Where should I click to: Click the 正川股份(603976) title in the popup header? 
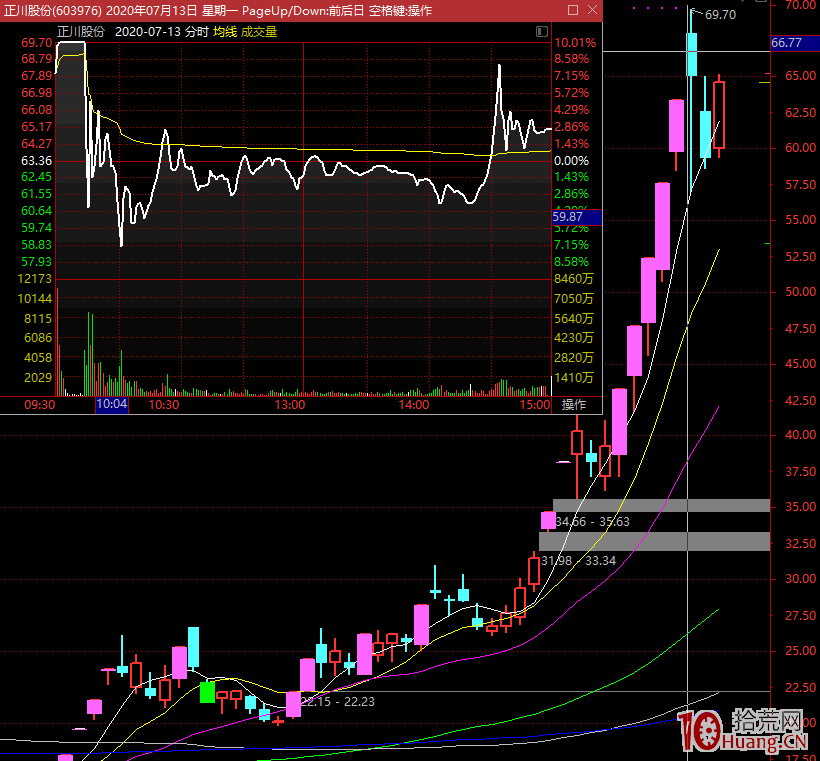coord(51,10)
